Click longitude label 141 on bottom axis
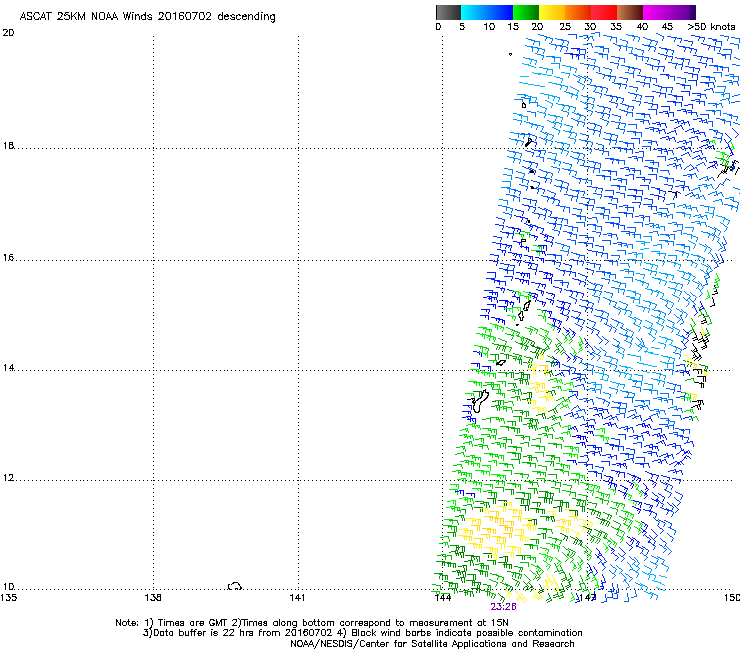Viewport: 740px width, 650px height. [298, 598]
